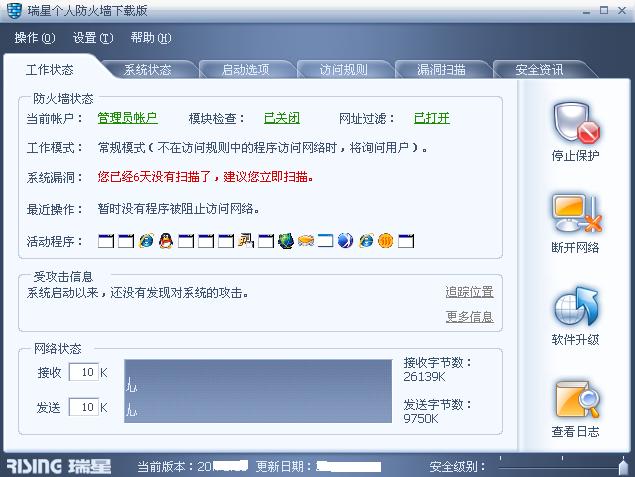The height and width of the screenshot is (477, 635).
Task: Click the Rising shield icon in the title bar
Action: (x=15, y=11)
